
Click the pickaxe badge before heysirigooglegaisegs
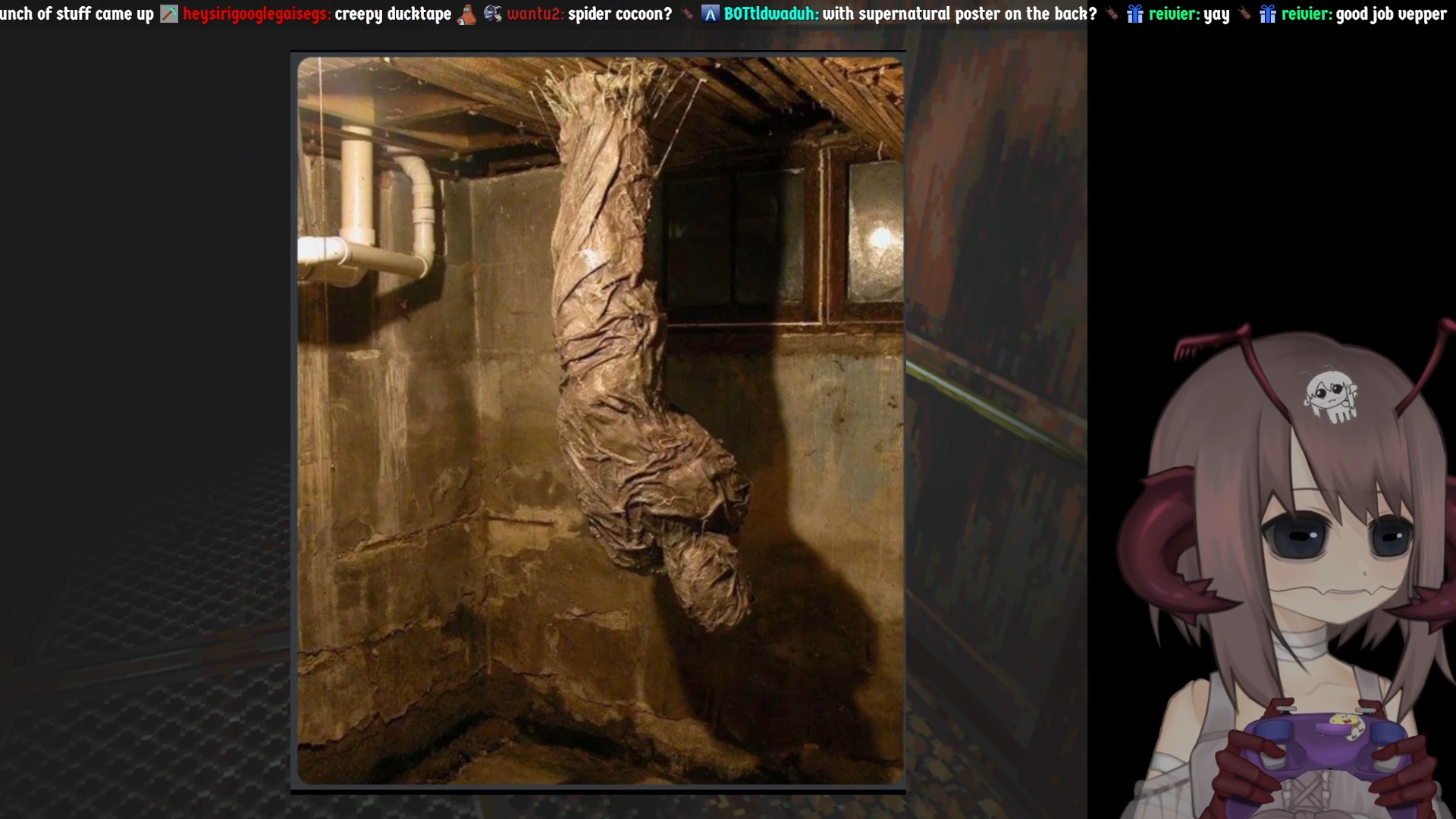pyautogui.click(x=169, y=14)
